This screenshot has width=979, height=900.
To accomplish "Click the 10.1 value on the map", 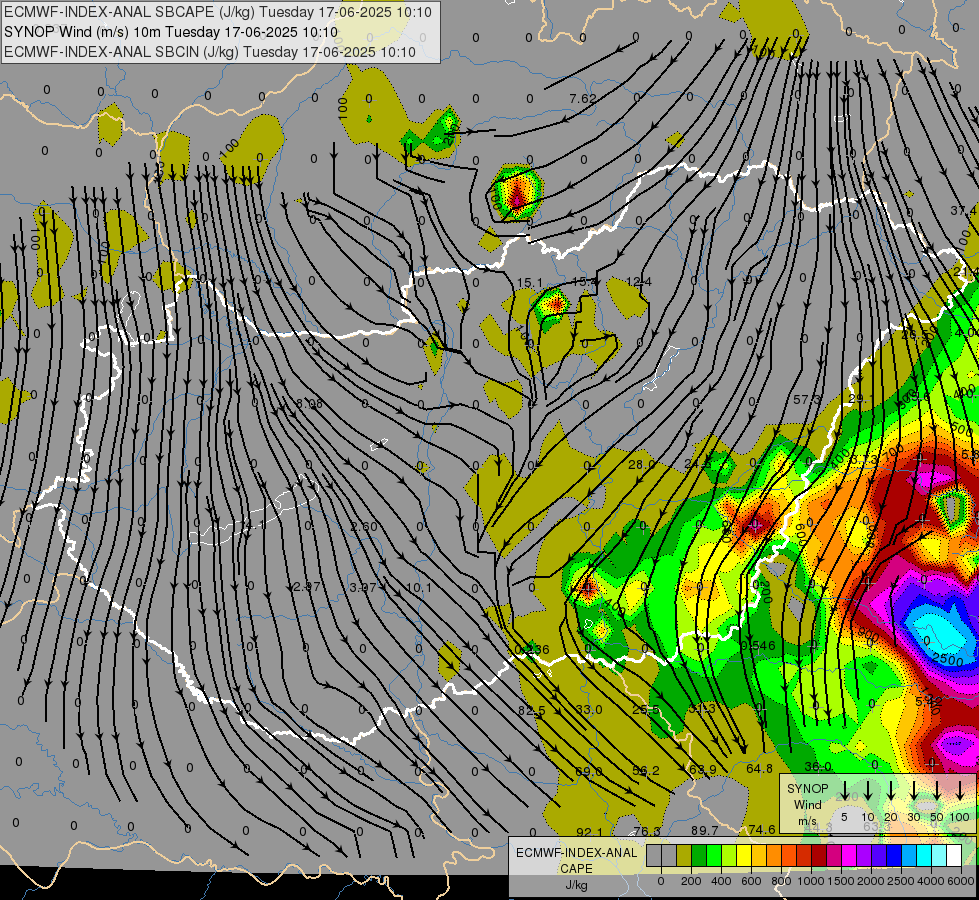I will pyautogui.click(x=418, y=588).
